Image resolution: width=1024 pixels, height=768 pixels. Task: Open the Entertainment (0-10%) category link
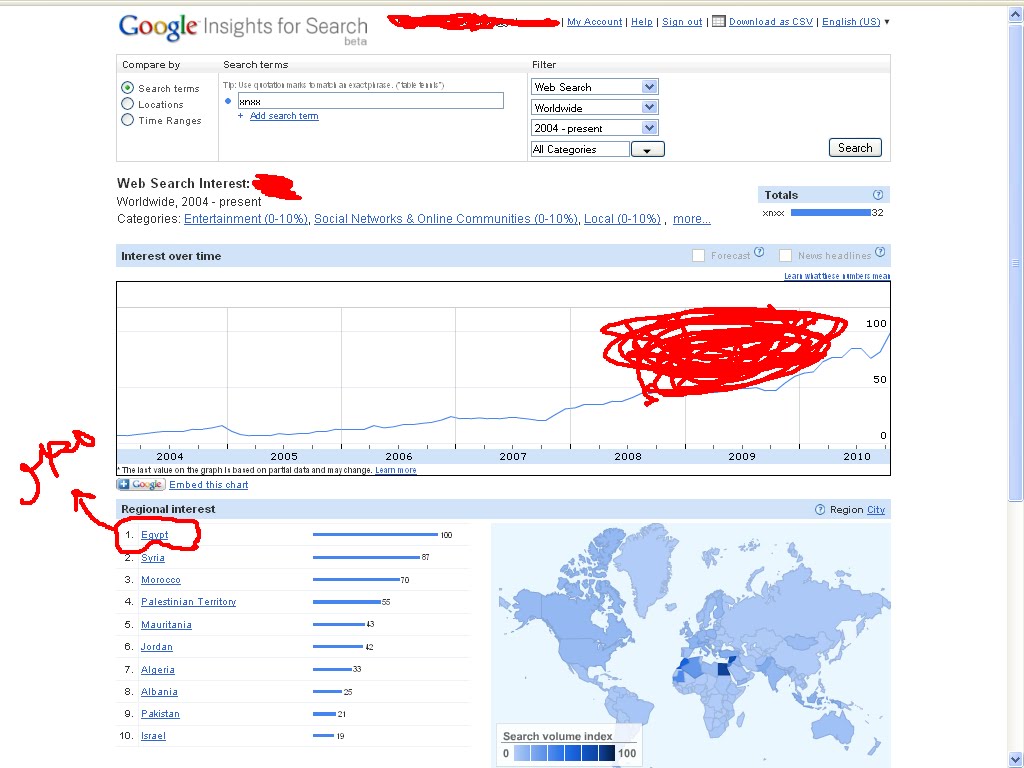(246, 219)
